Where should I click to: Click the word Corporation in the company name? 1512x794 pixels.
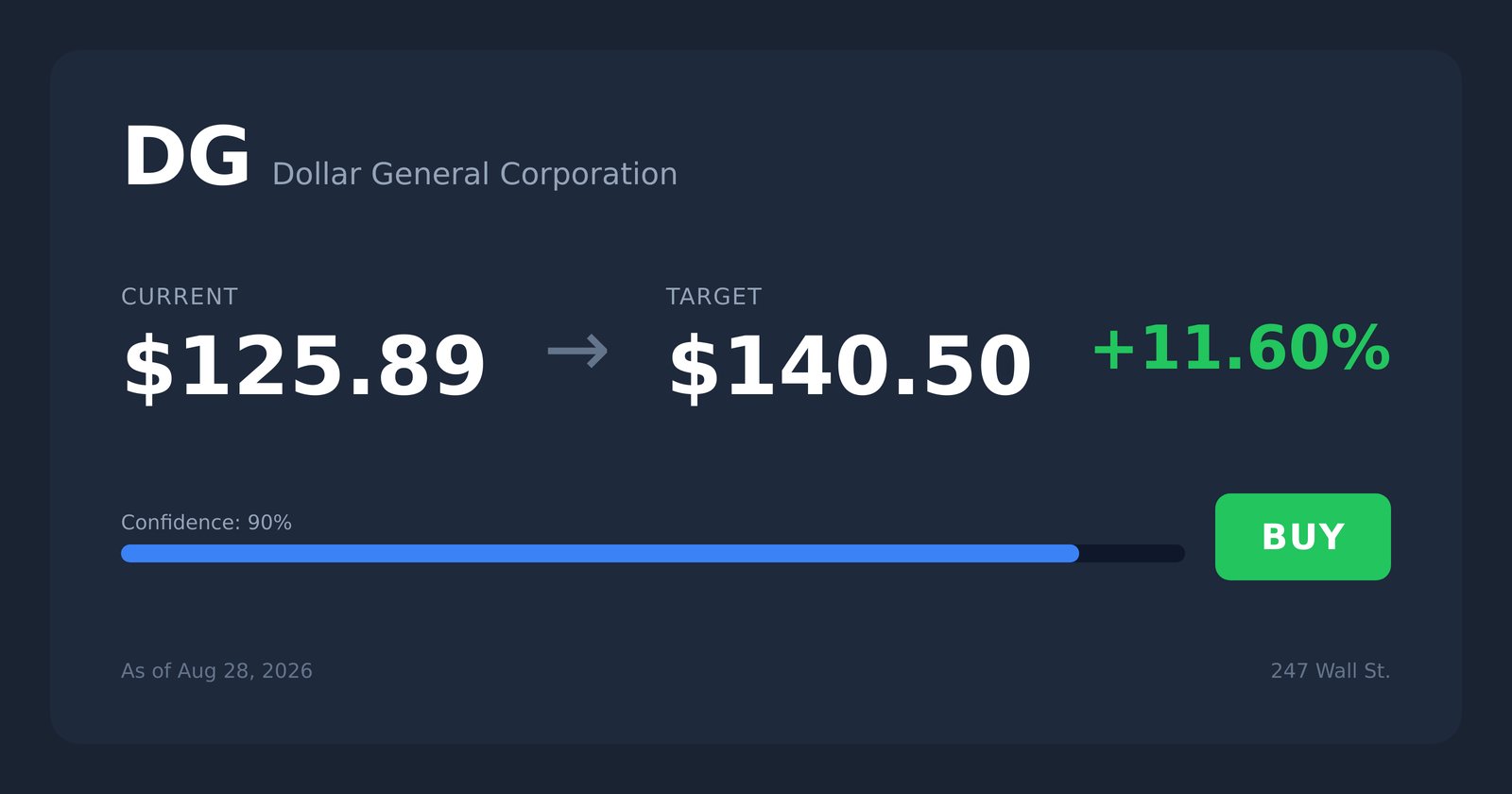pyautogui.click(x=588, y=175)
